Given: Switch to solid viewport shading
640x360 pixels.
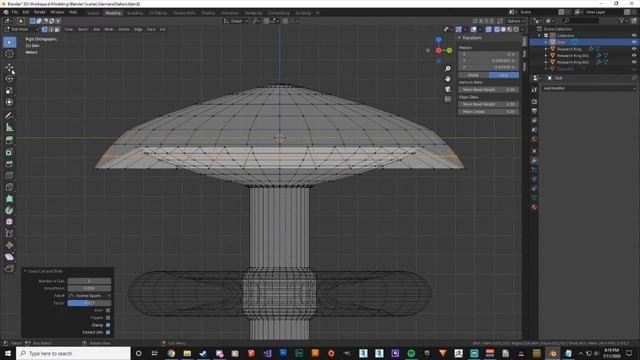Looking at the screenshot, I should (x=503, y=29).
